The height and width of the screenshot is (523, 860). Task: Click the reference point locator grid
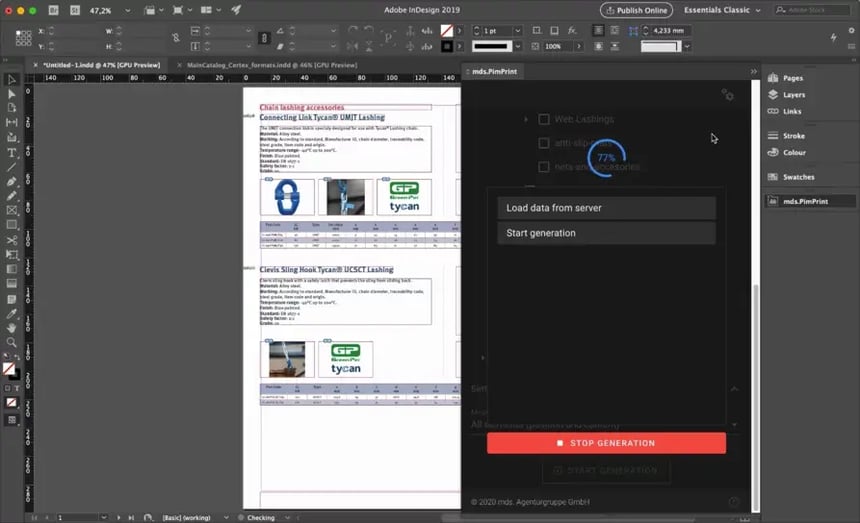click(x=23, y=38)
